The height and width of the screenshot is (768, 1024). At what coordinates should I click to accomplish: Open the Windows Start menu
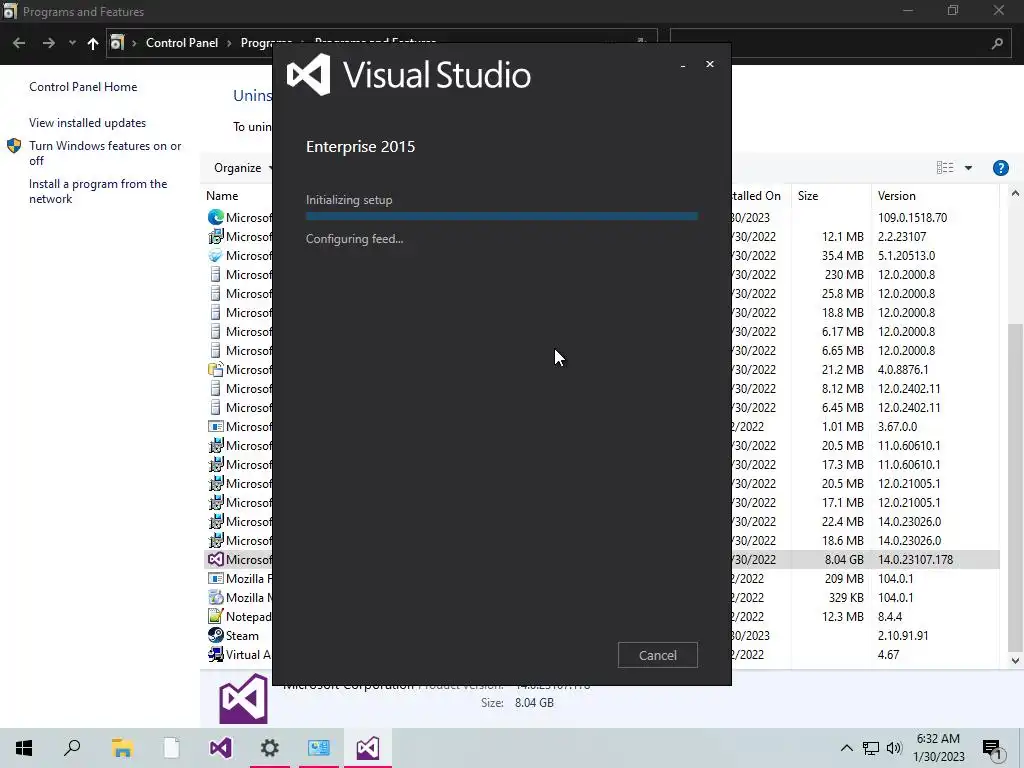click(24, 748)
